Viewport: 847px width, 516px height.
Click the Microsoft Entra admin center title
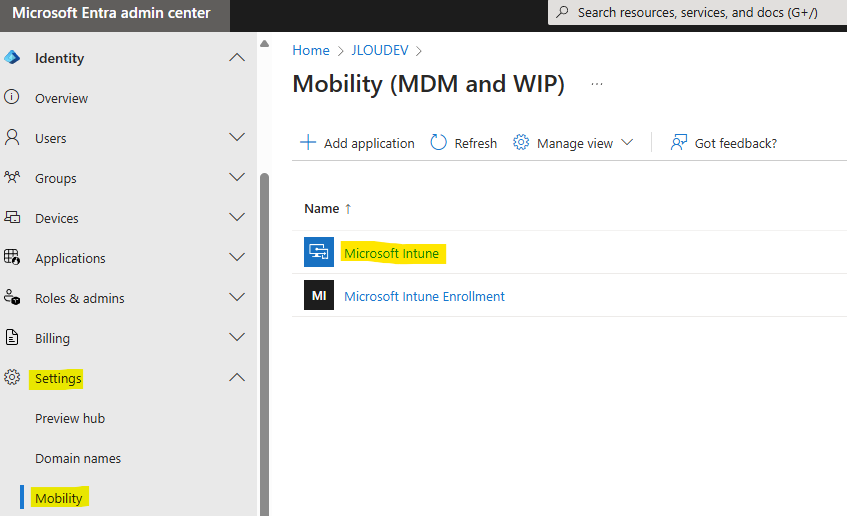(x=111, y=13)
